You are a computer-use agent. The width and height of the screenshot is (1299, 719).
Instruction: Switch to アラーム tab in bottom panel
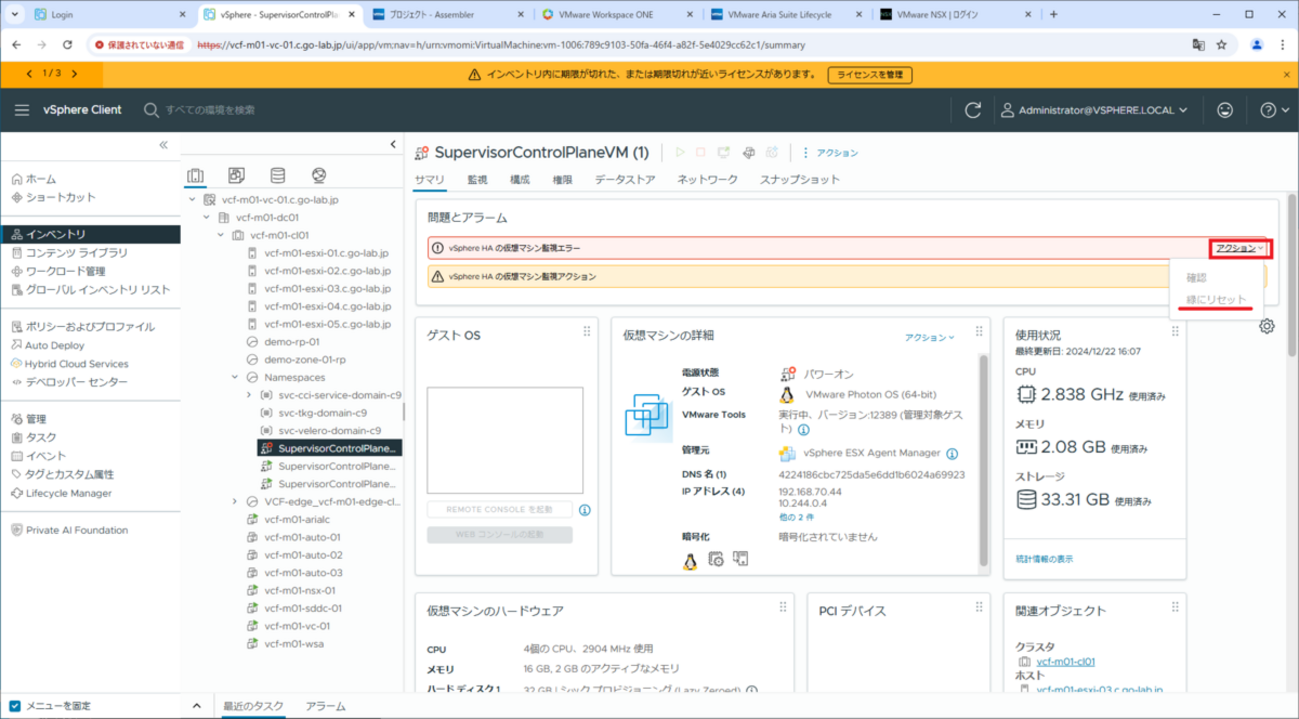pos(325,706)
